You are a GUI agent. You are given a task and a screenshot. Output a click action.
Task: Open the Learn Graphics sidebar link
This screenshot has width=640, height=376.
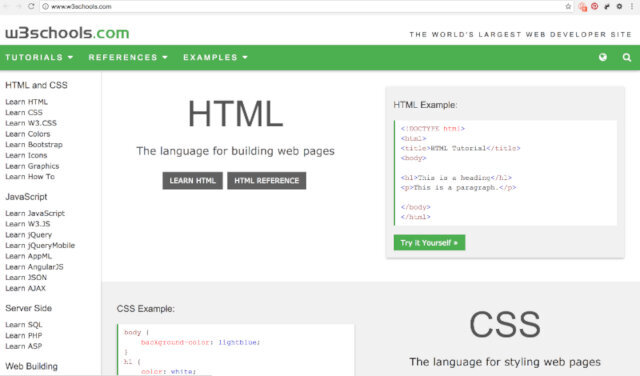32,166
